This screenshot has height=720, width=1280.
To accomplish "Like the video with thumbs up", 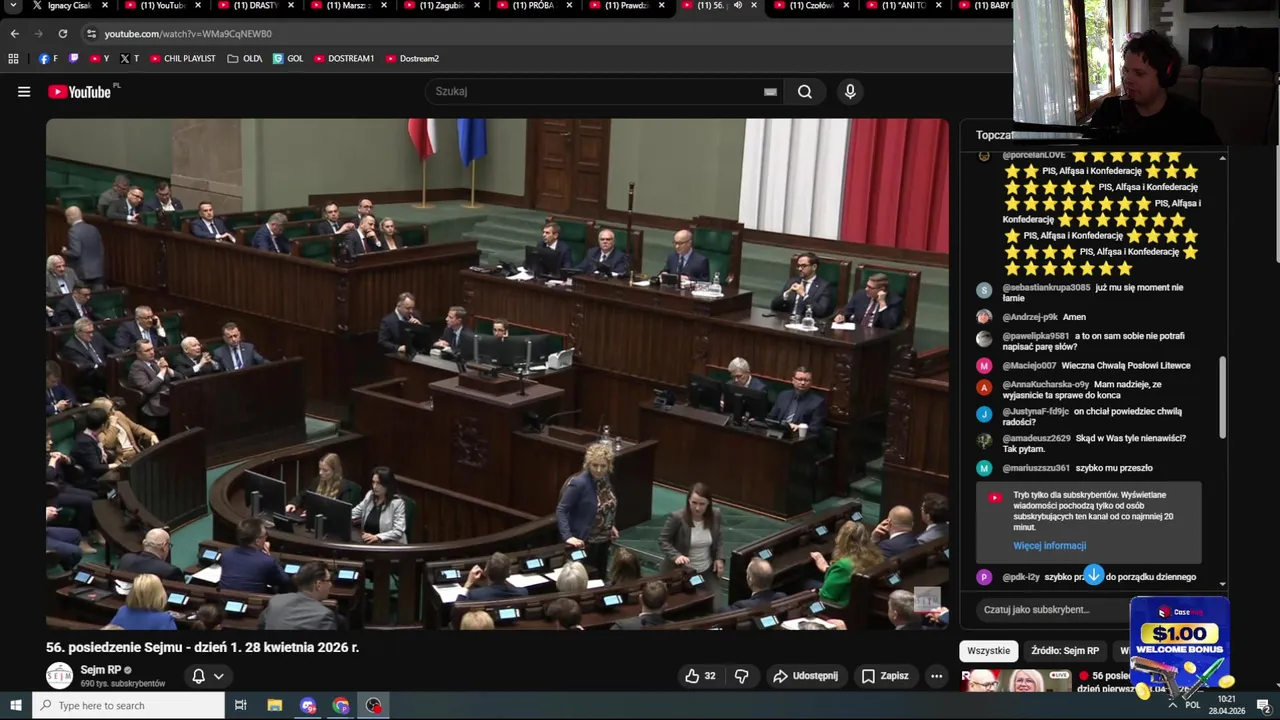I will (700, 676).
